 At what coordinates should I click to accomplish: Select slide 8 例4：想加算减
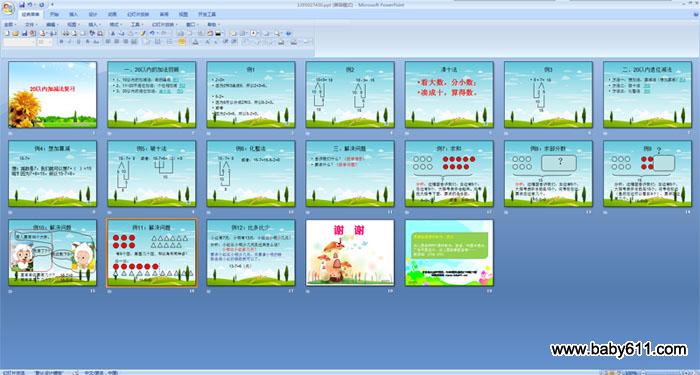(52, 174)
